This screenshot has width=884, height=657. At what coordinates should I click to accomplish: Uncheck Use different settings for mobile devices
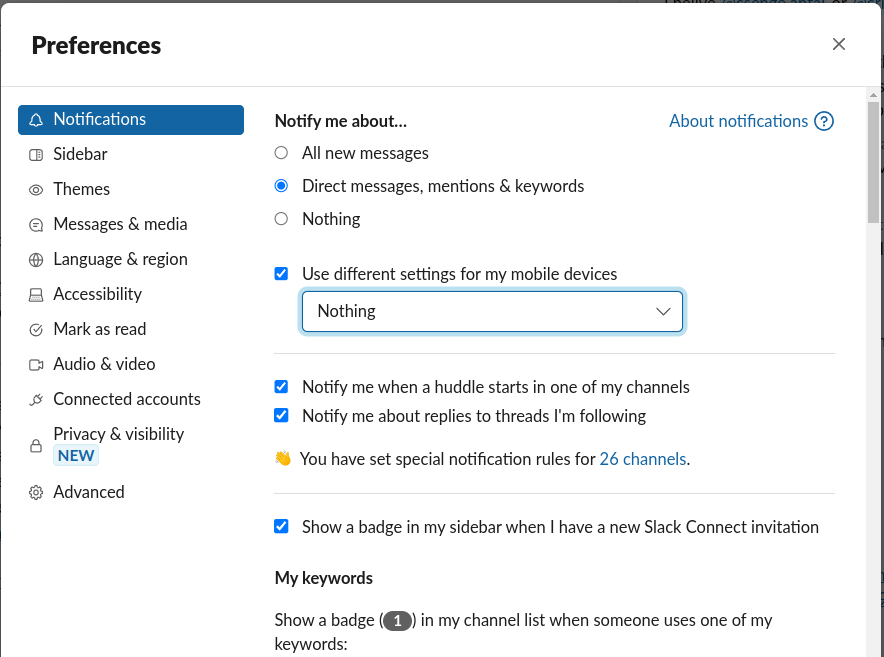(281, 274)
